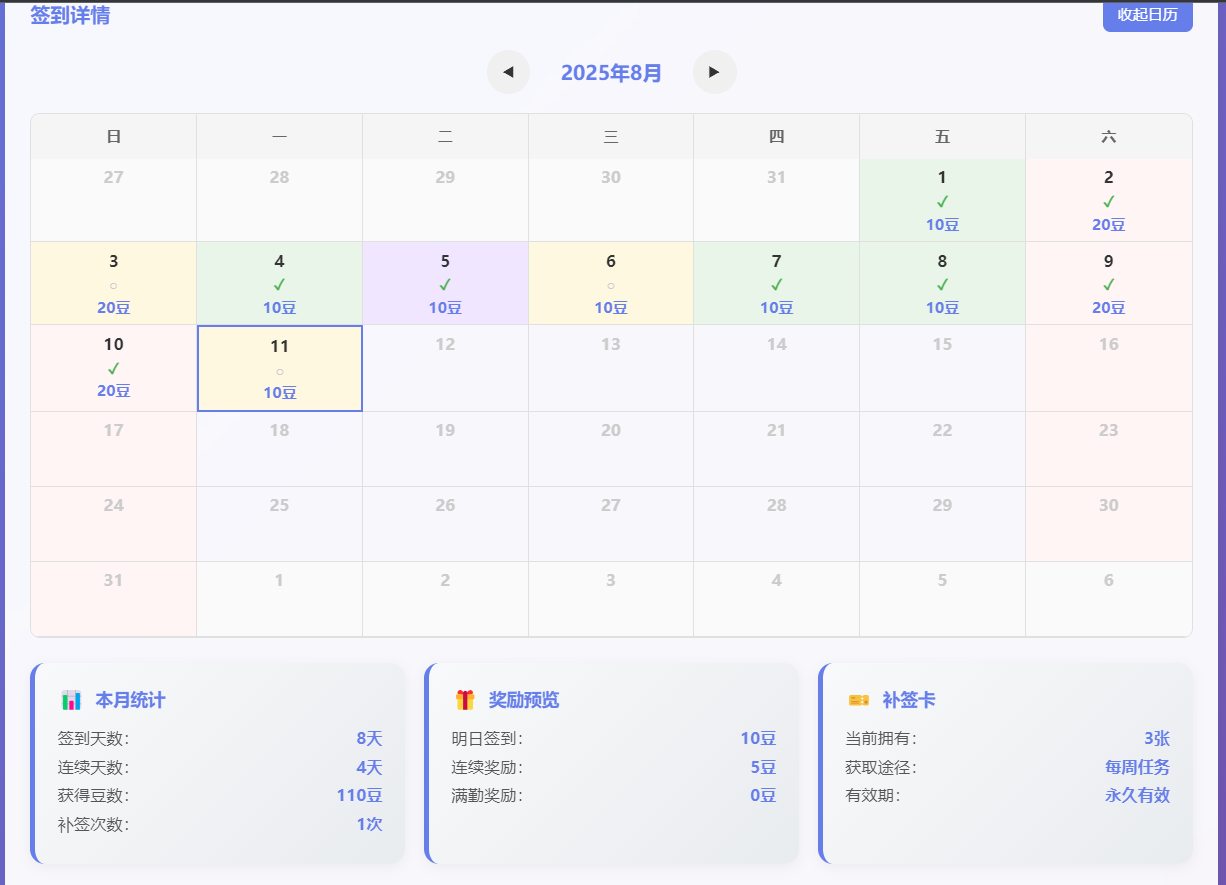This screenshot has width=1226, height=885.
Task: Select future date August 12
Action: click(x=445, y=368)
